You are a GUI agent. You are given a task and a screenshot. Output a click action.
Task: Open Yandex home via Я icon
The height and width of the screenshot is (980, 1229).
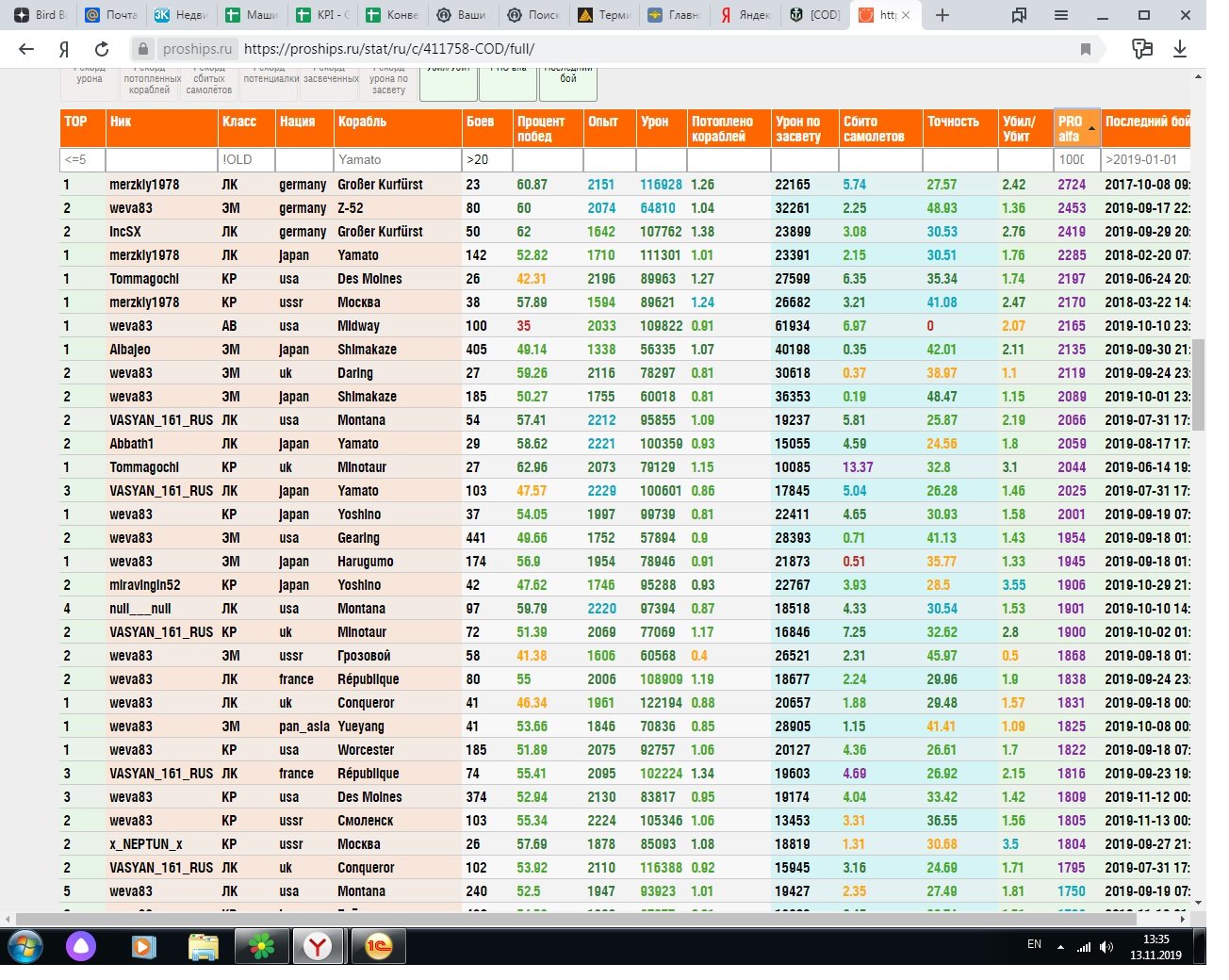coord(64,49)
